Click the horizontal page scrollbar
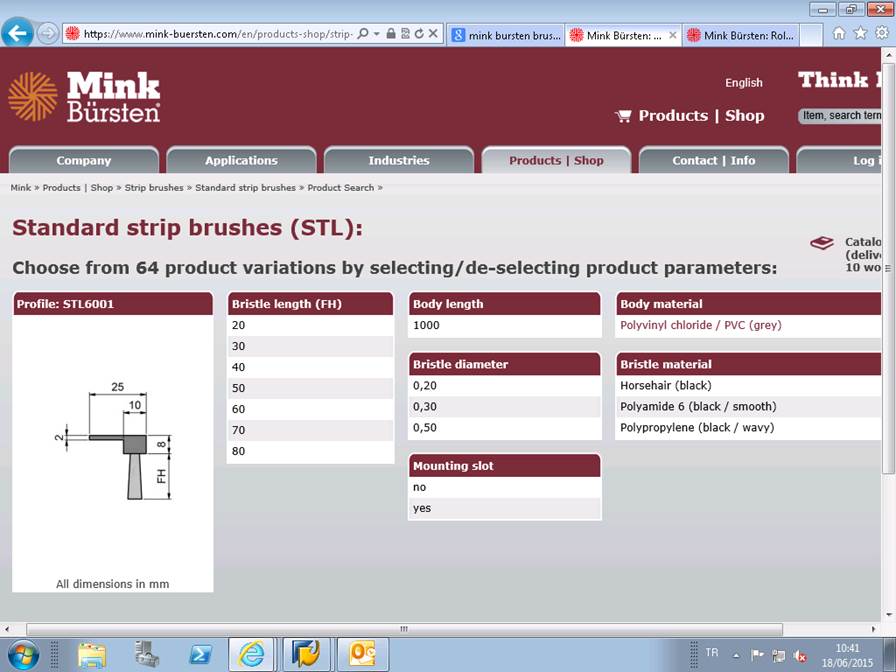The image size is (896, 672). point(405,629)
